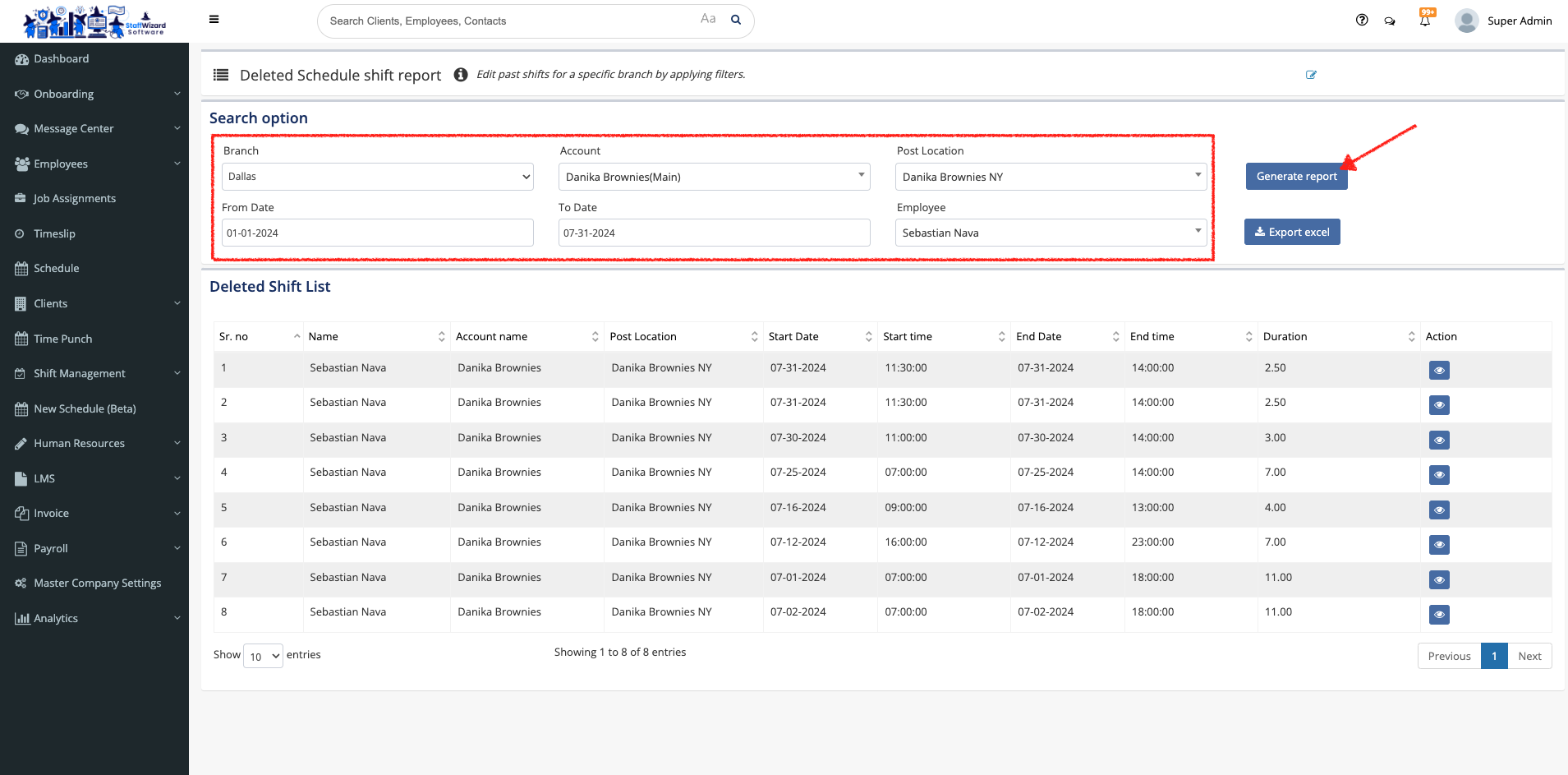Show details of row 8 shift with eye button
This screenshot has height=775, width=1568.
(x=1439, y=615)
